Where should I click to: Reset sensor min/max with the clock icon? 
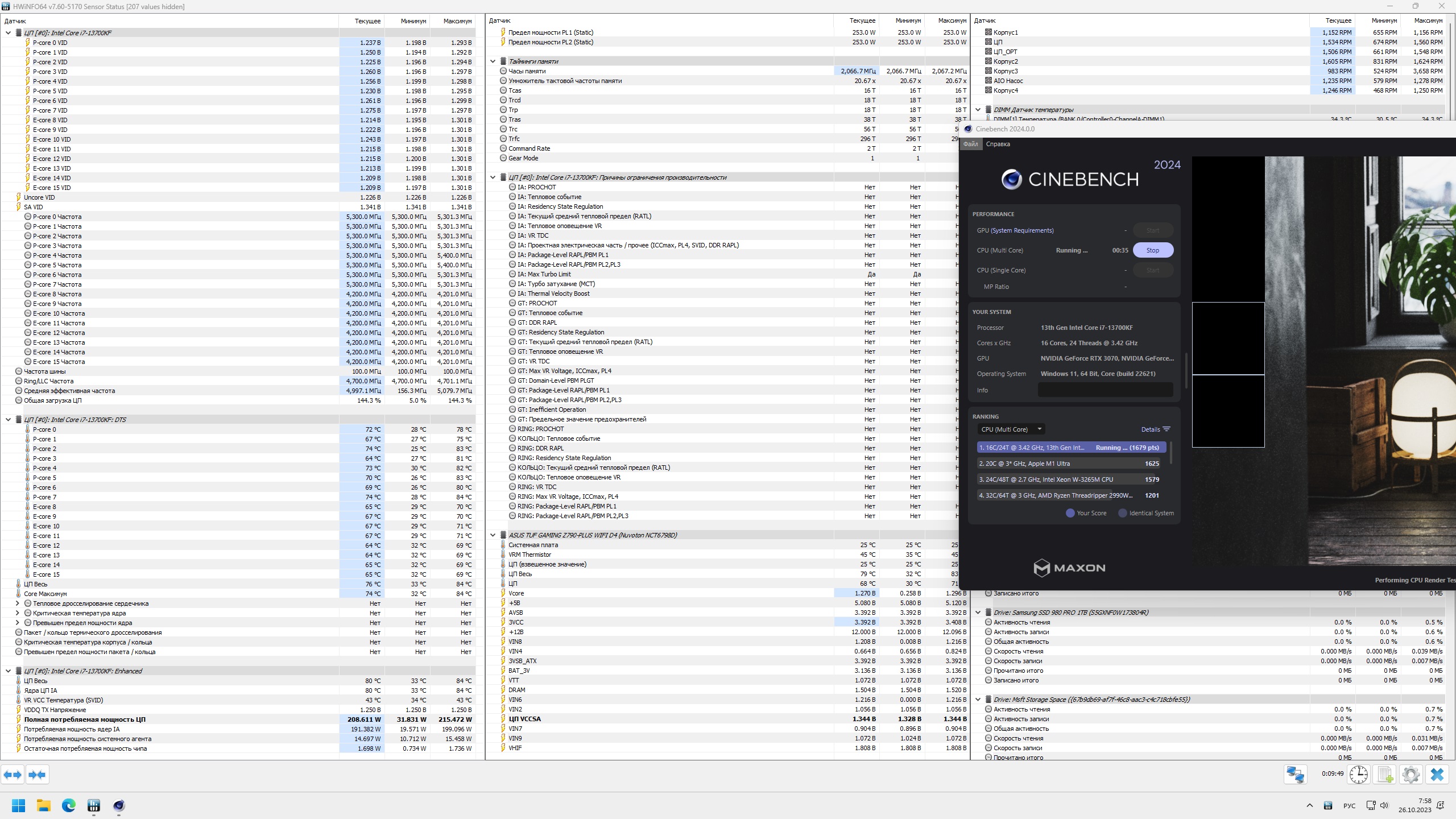(1359, 775)
